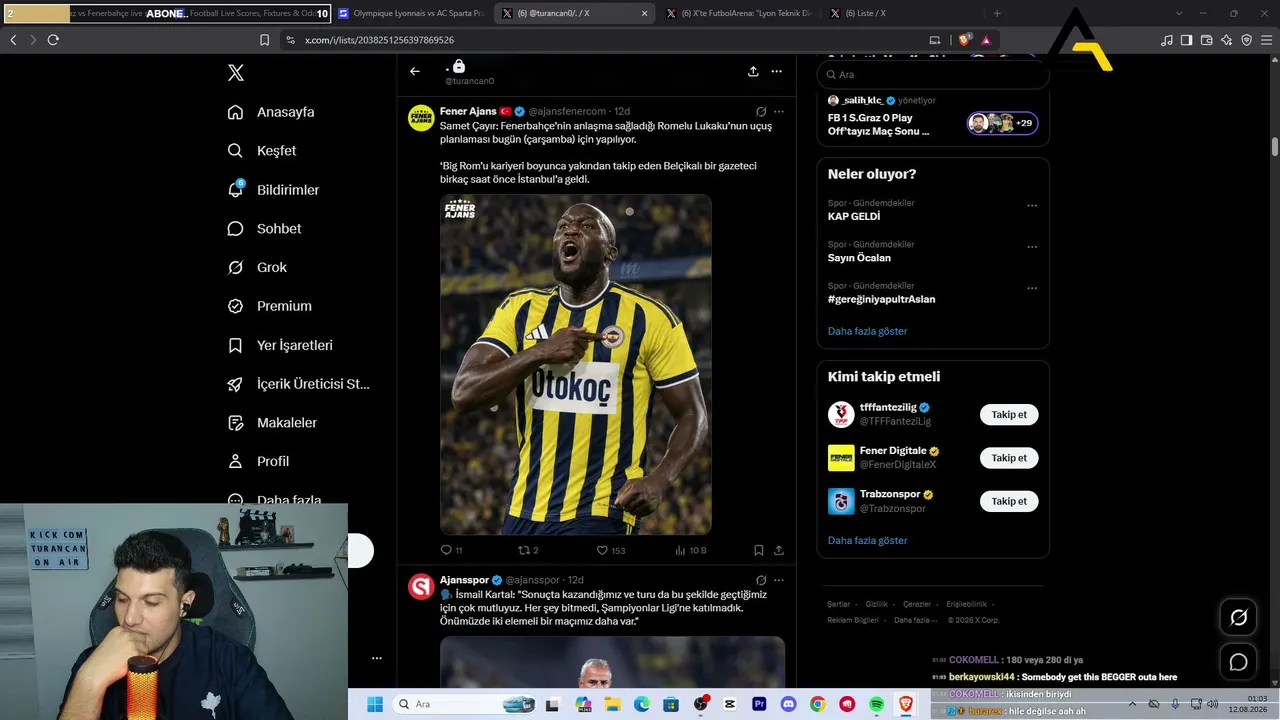Open Grok action on Fener Ajans tweet
Image resolution: width=1280 pixels, height=720 pixels.
coord(761,111)
